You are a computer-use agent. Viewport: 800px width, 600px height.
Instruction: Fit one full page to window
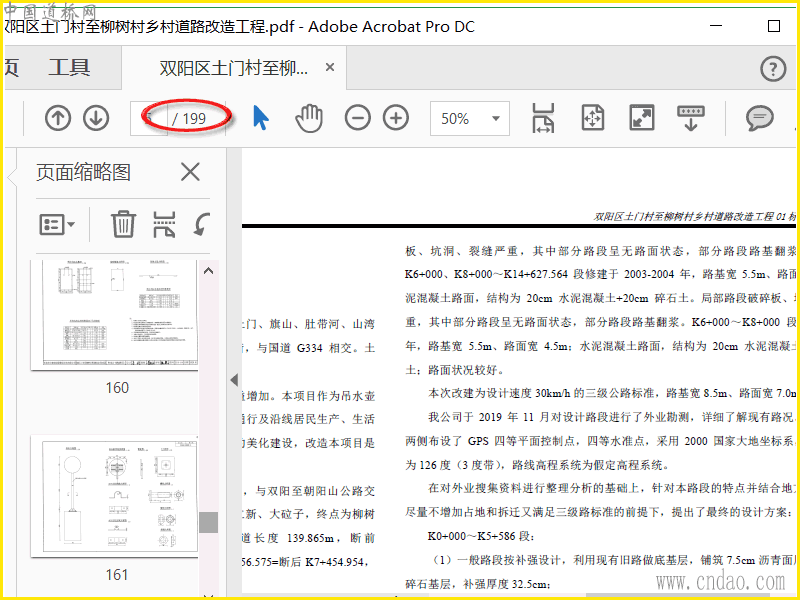pos(593,118)
